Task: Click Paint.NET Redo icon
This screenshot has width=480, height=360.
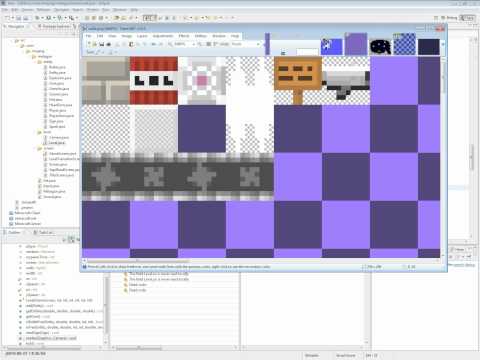Action: [x=161, y=44]
